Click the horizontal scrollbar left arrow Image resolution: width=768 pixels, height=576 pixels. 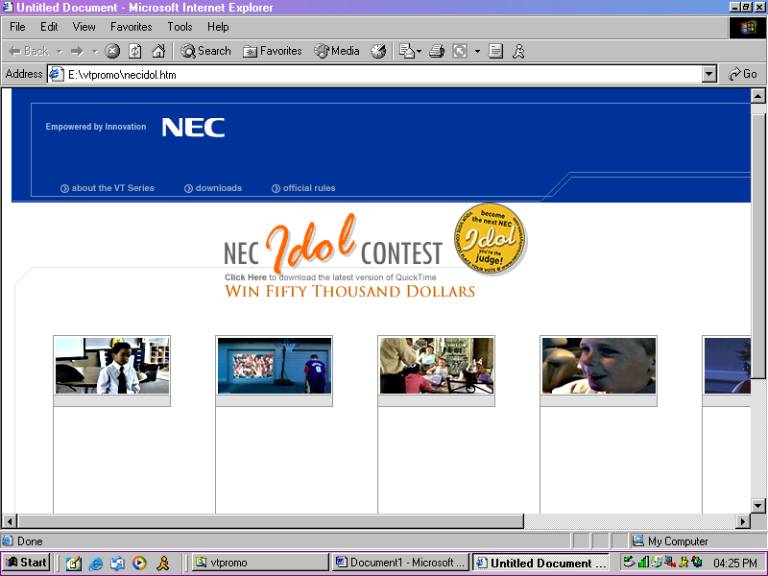(10, 521)
